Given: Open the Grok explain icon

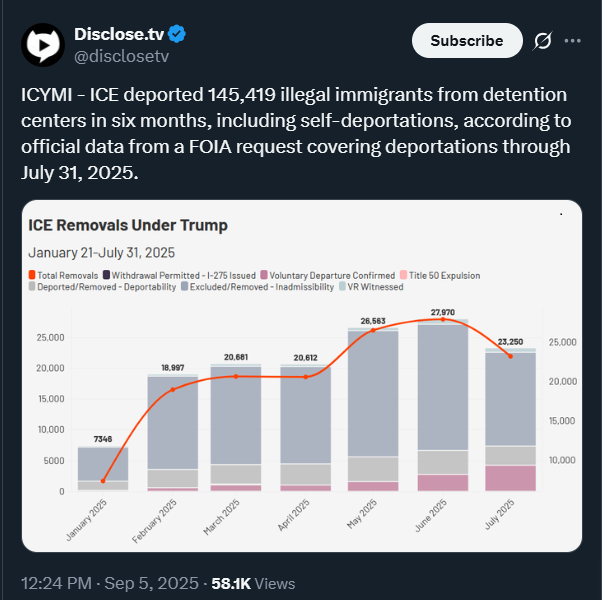Looking at the screenshot, I should pyautogui.click(x=543, y=41).
